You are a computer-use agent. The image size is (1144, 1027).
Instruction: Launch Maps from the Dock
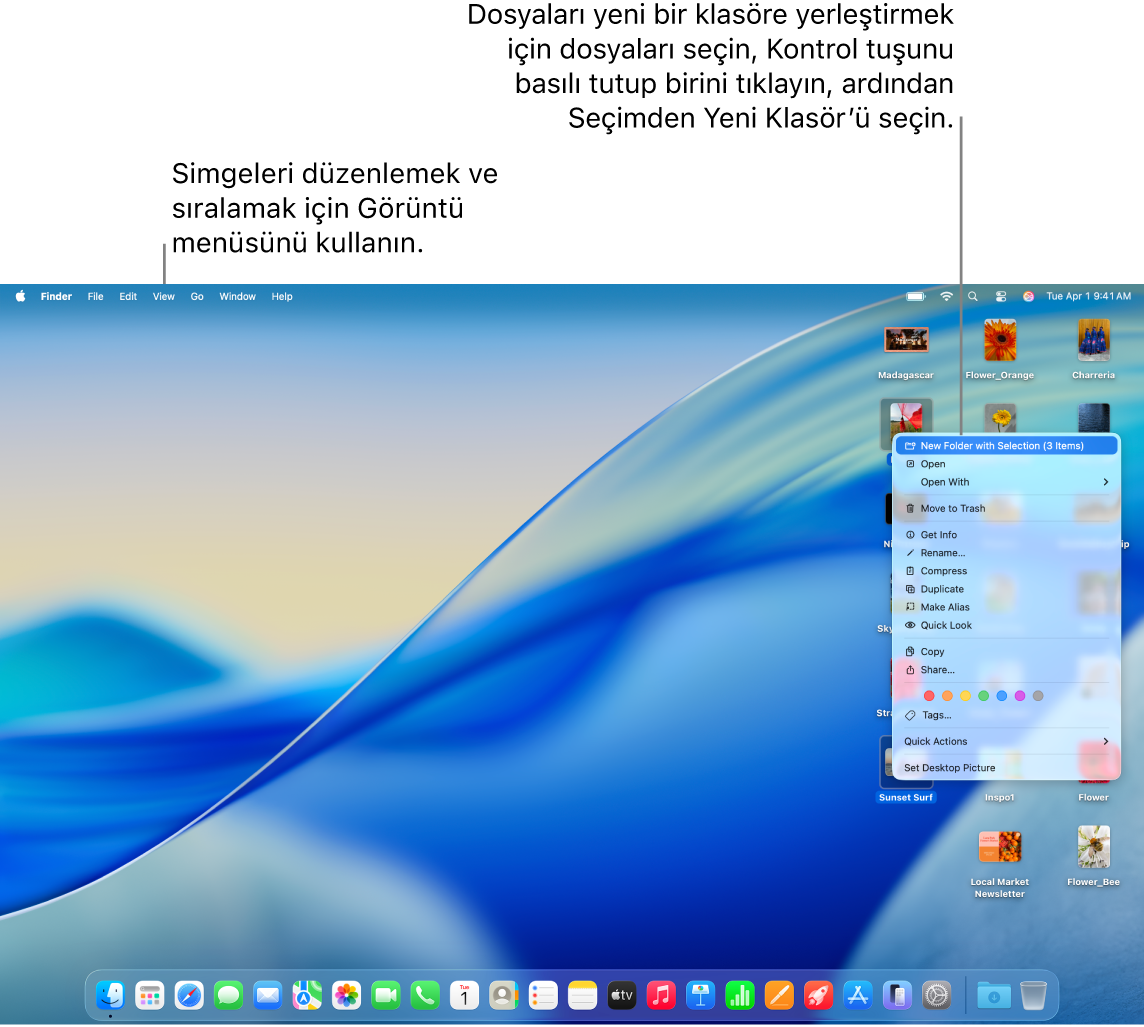point(307,996)
